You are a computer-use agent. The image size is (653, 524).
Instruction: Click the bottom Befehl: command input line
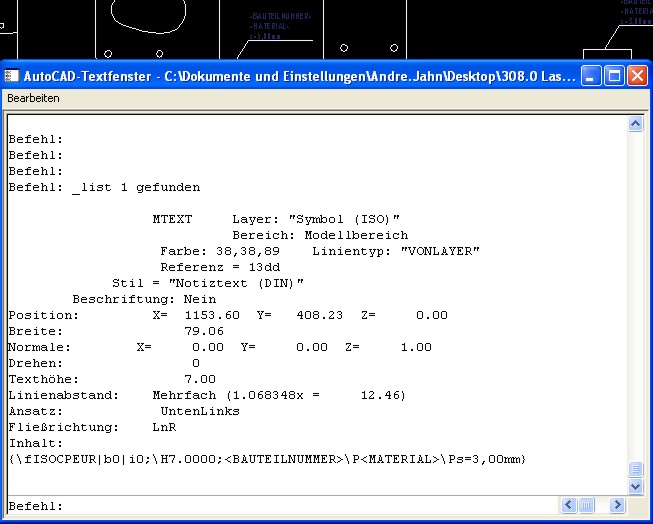283,506
